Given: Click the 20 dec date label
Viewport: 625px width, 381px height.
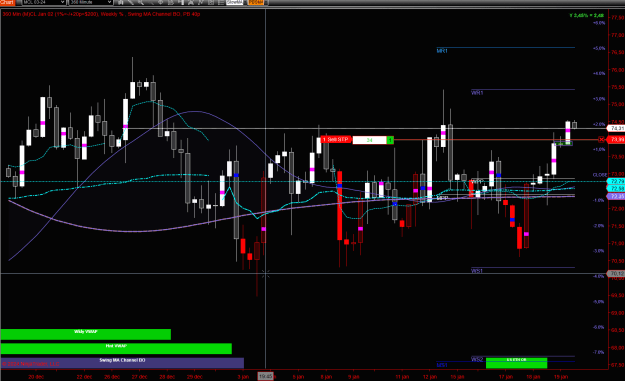Looking at the screenshot, I should [x=36, y=377].
